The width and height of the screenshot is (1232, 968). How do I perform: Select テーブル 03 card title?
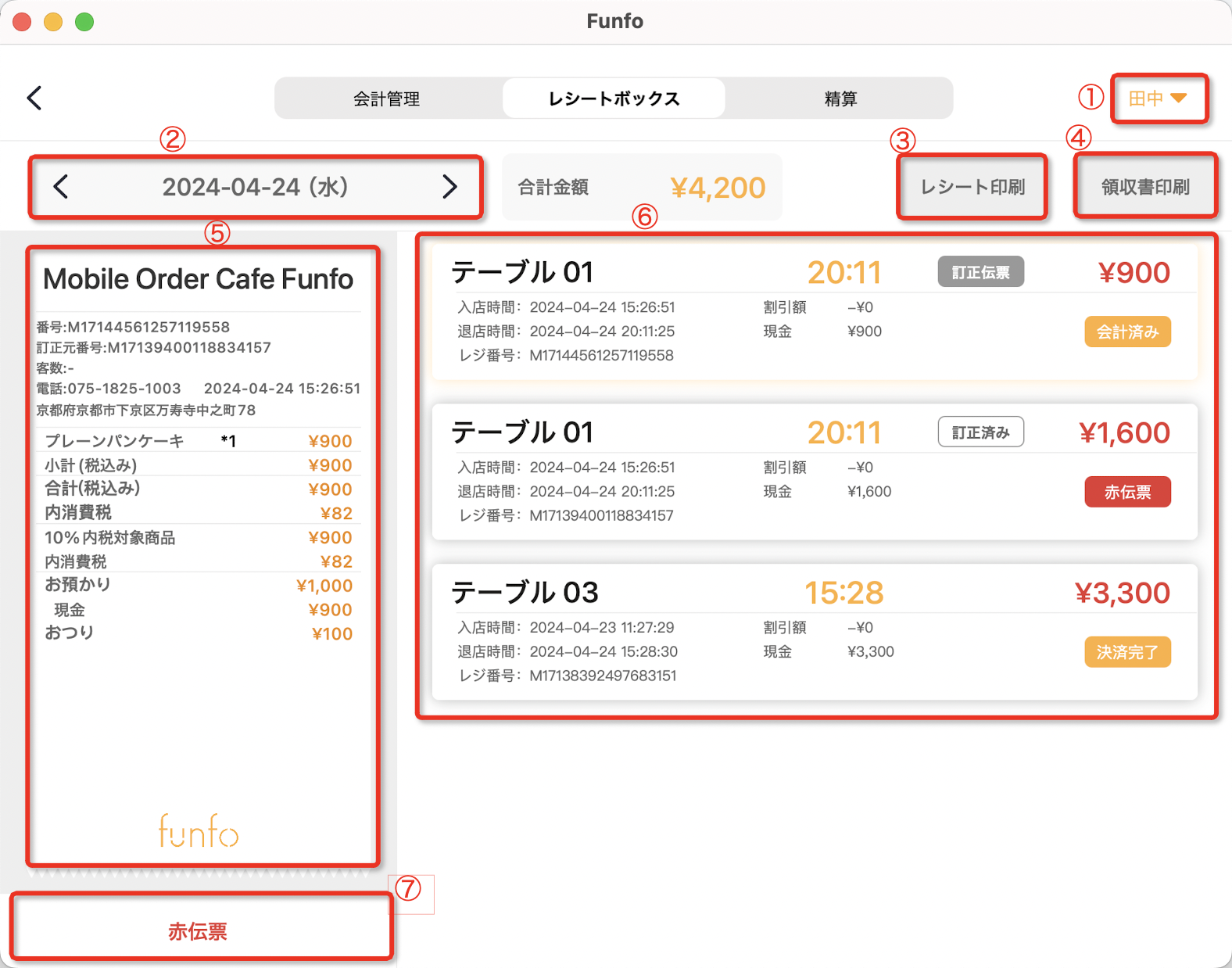[x=525, y=593]
